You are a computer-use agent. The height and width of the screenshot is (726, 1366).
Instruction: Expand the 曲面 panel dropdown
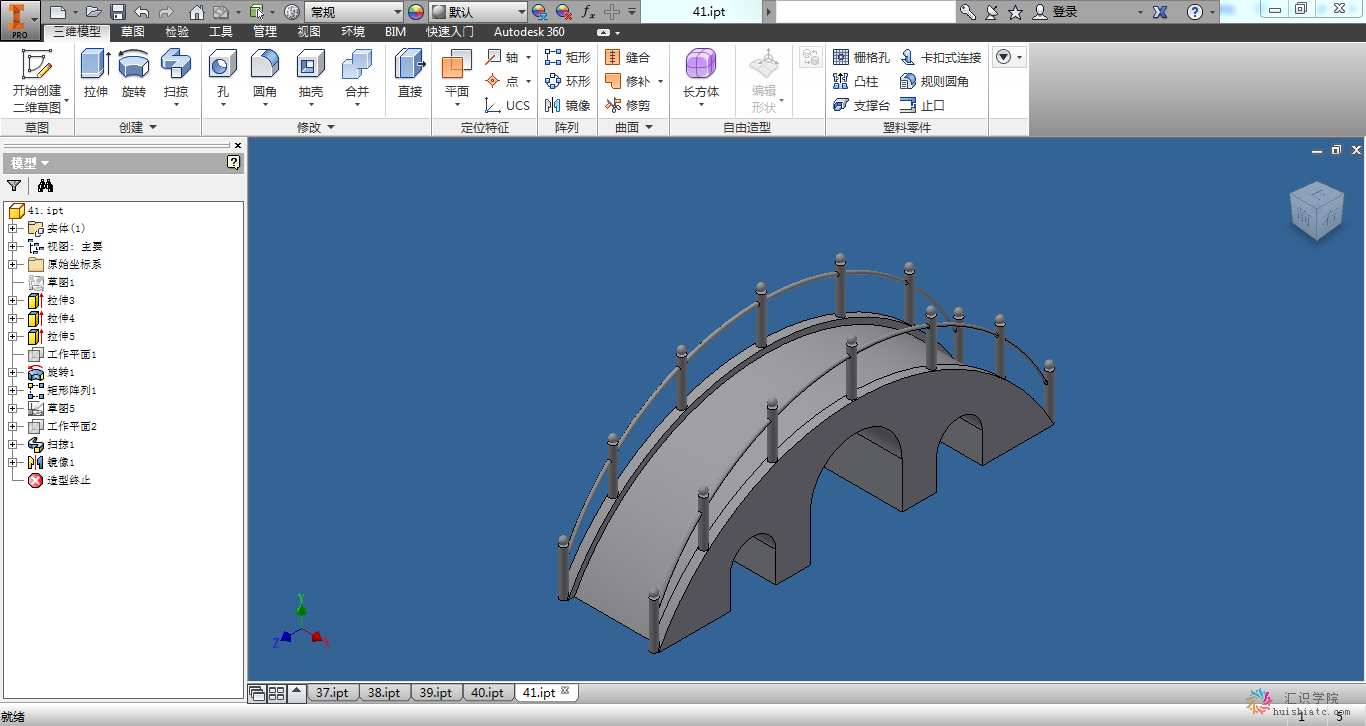pos(634,127)
